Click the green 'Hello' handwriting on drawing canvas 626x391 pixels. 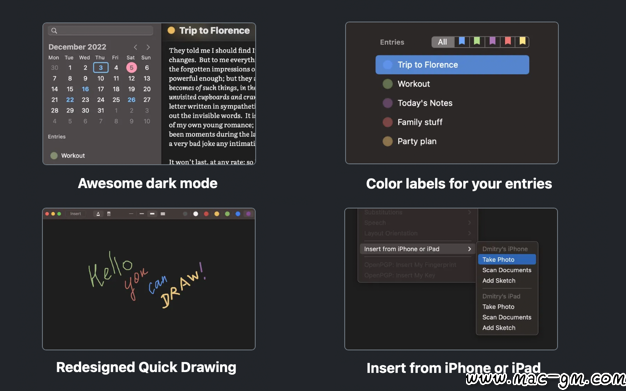[110, 269]
